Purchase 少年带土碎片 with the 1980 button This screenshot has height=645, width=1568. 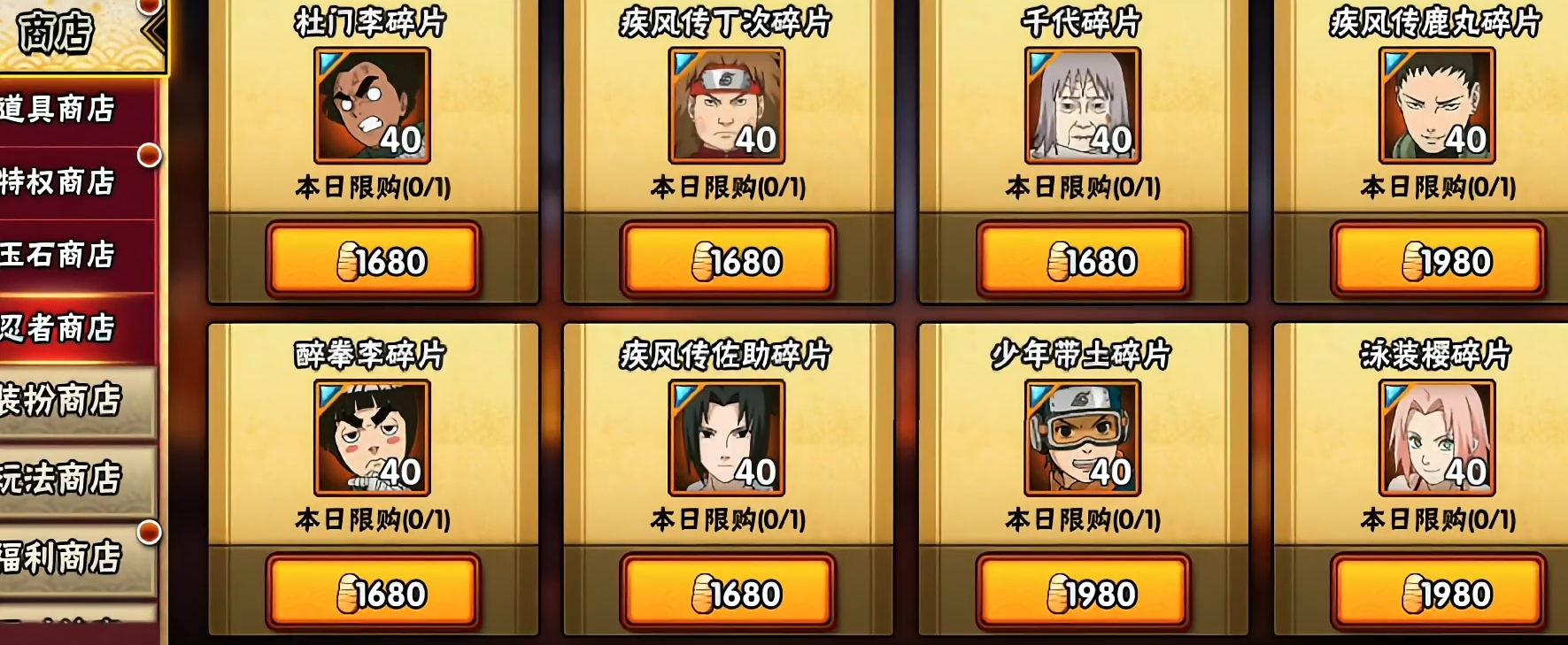[x=1083, y=593]
